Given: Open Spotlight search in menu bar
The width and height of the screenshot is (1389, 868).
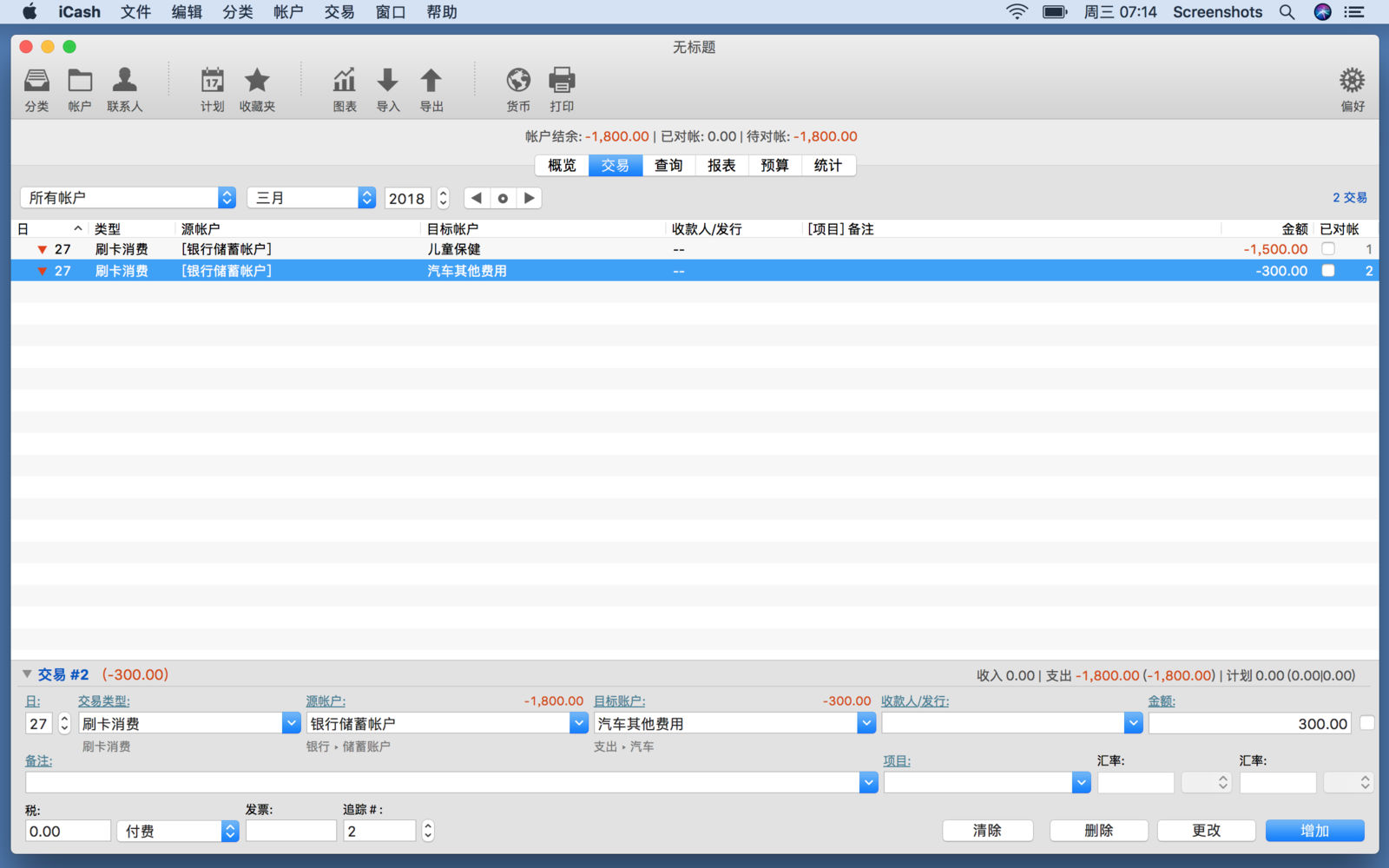Looking at the screenshot, I should [x=1287, y=12].
